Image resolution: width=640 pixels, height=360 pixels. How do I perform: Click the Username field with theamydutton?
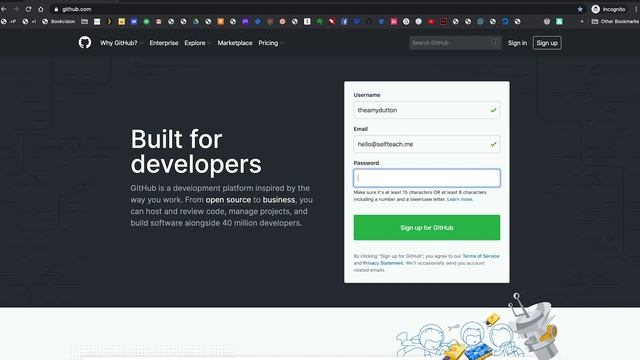tap(427, 110)
